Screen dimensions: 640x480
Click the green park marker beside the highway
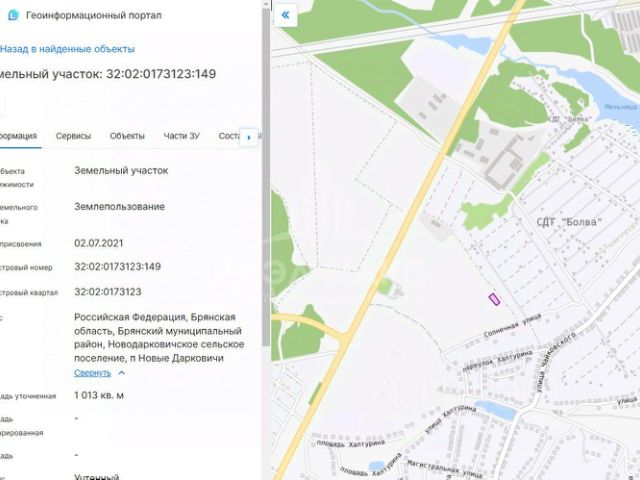click(385, 286)
